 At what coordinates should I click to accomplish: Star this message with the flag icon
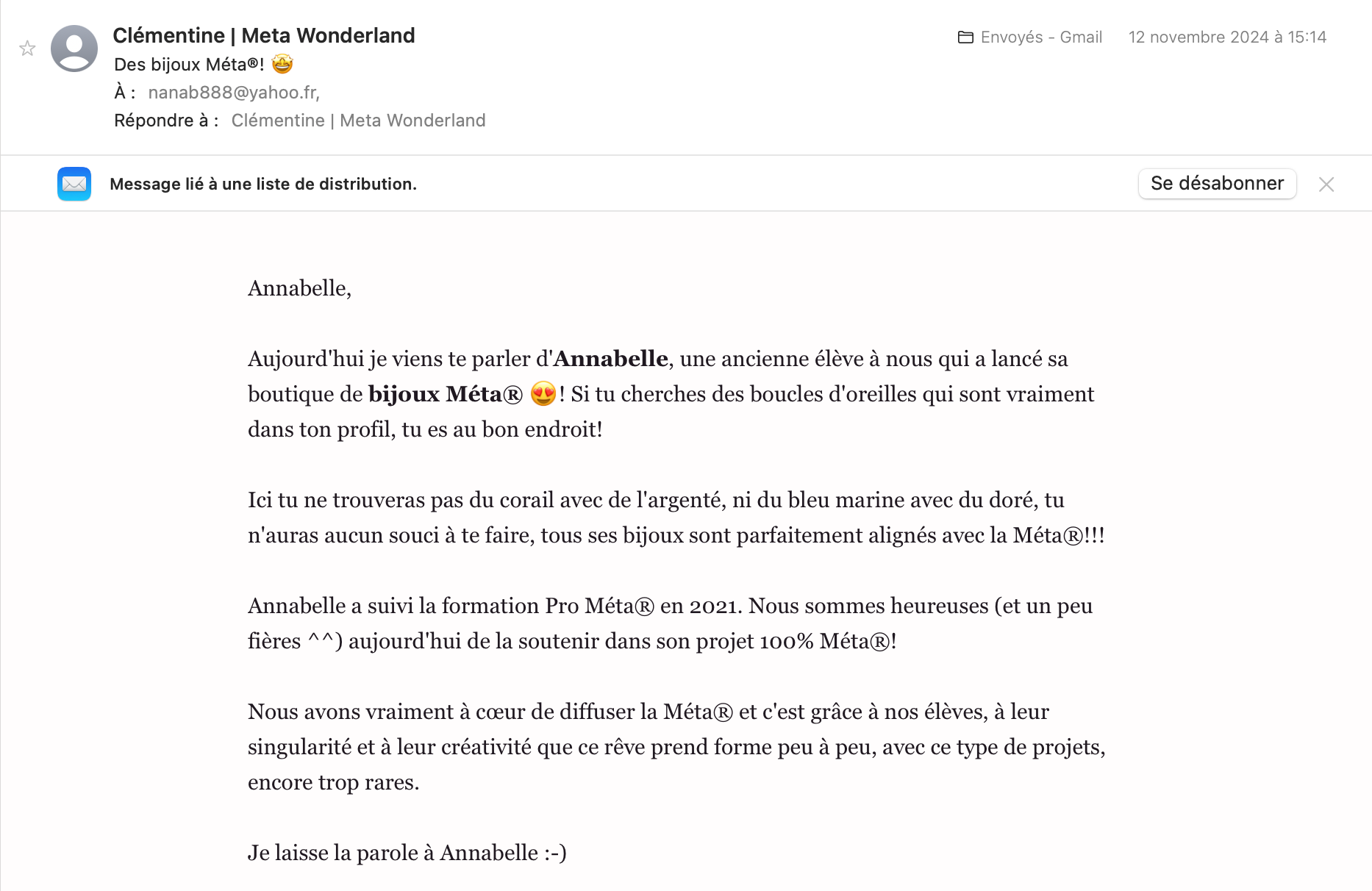tap(27, 49)
